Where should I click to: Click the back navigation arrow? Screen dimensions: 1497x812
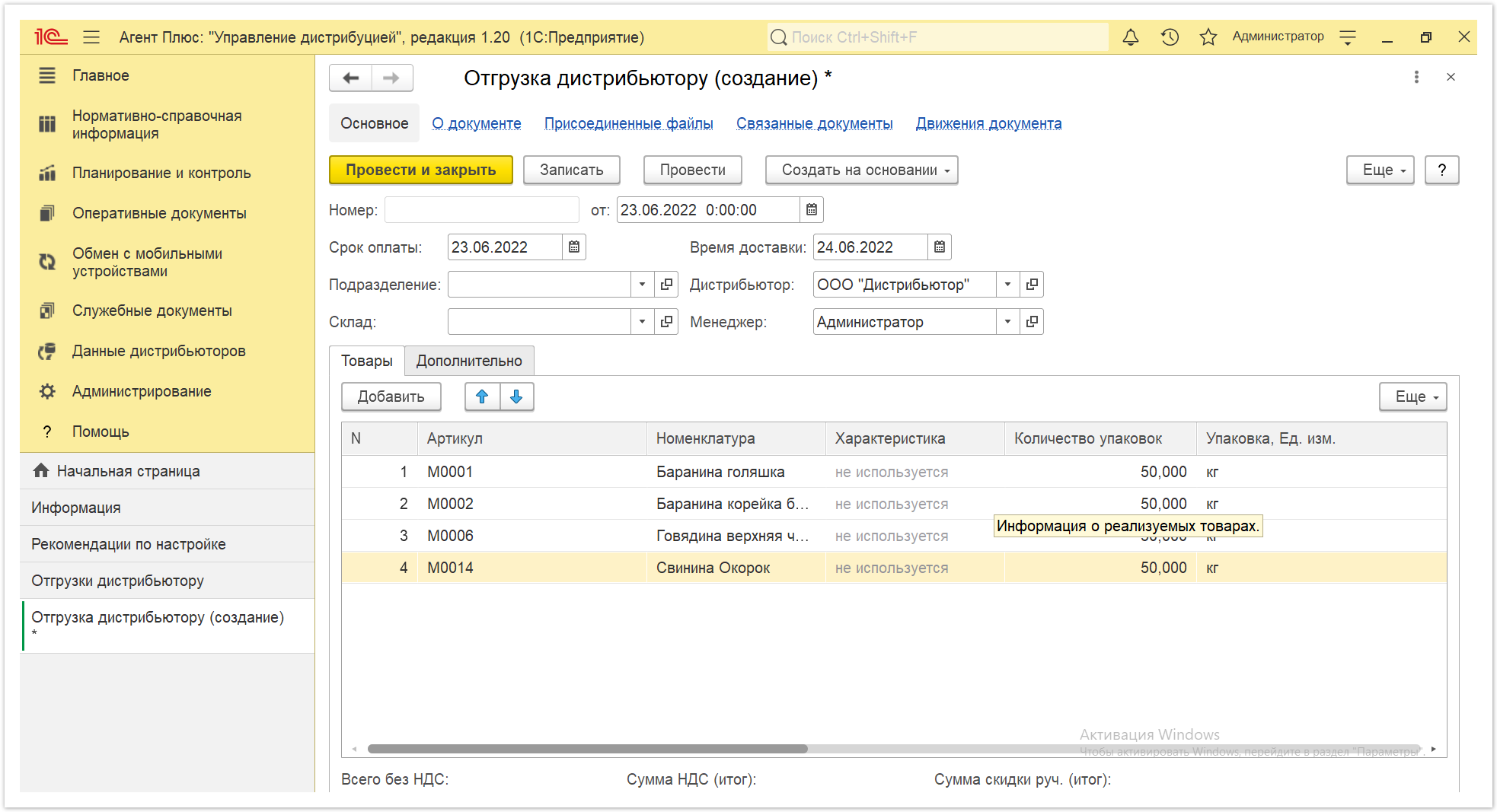[351, 78]
